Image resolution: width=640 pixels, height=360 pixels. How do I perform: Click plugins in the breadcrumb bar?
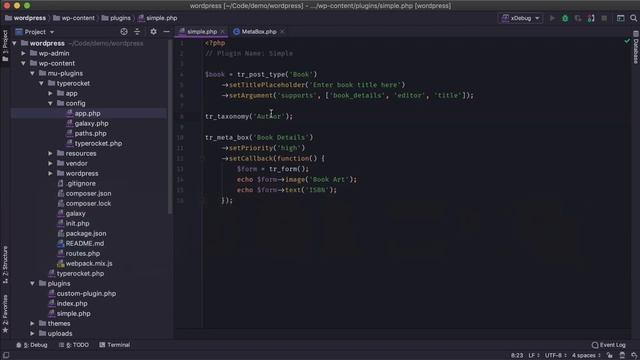click(x=116, y=18)
